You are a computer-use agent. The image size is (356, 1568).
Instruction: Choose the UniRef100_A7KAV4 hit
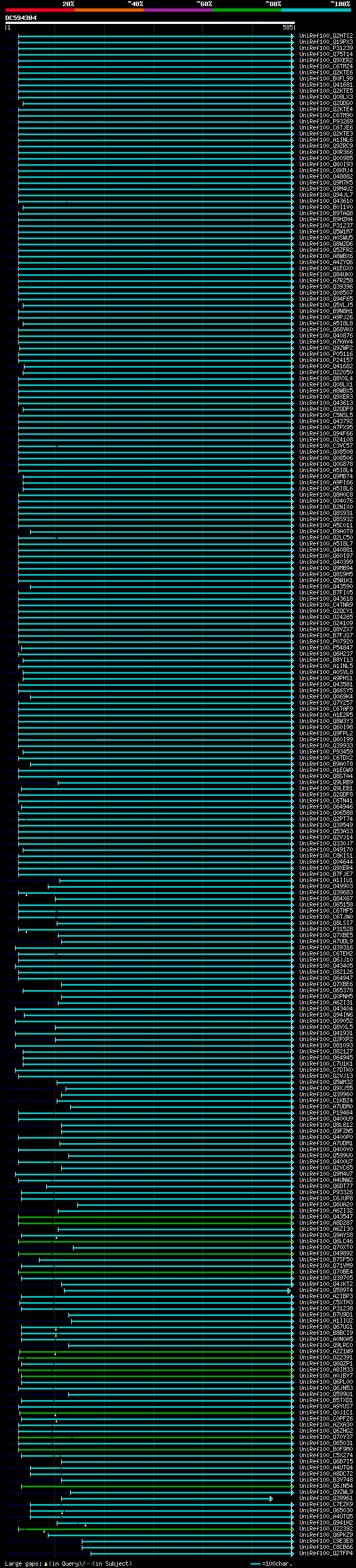point(326,342)
